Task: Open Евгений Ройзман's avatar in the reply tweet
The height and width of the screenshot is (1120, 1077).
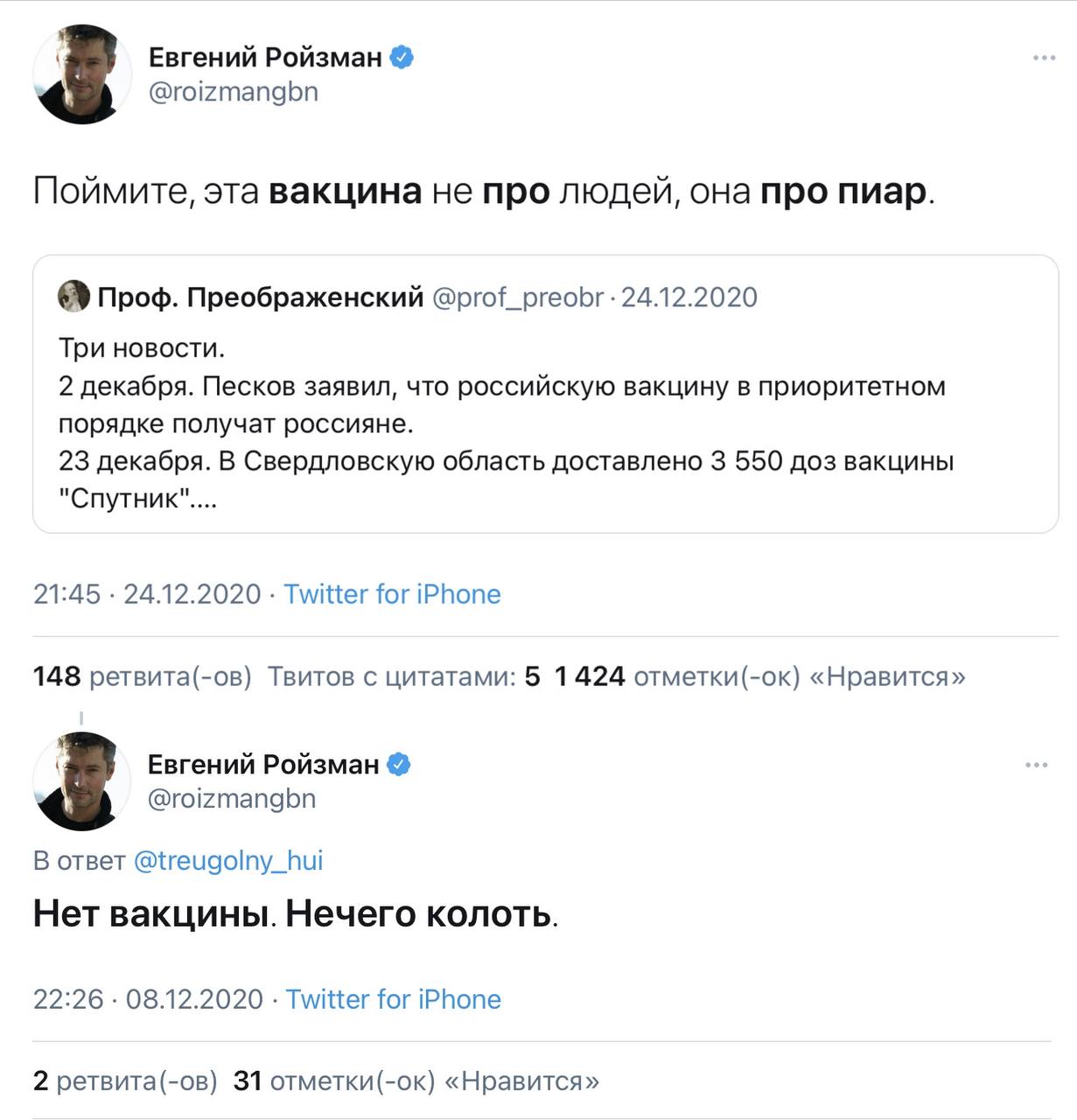Action: click(81, 781)
